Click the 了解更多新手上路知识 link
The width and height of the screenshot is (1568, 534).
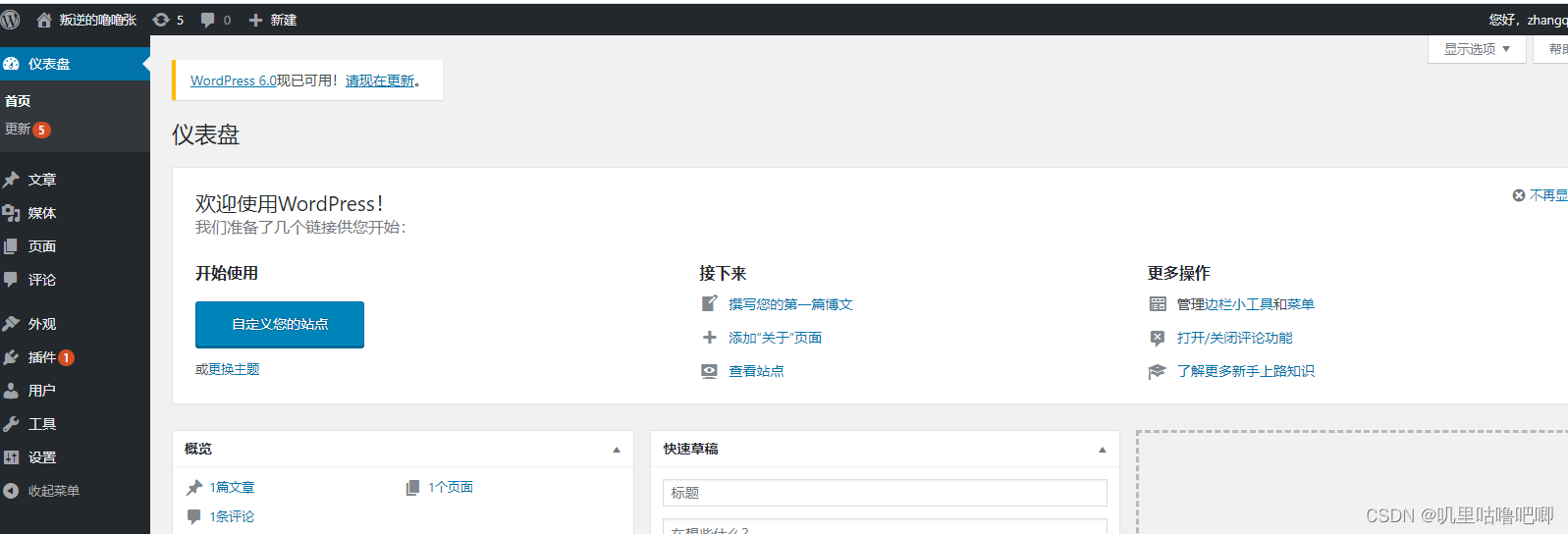click(1245, 371)
